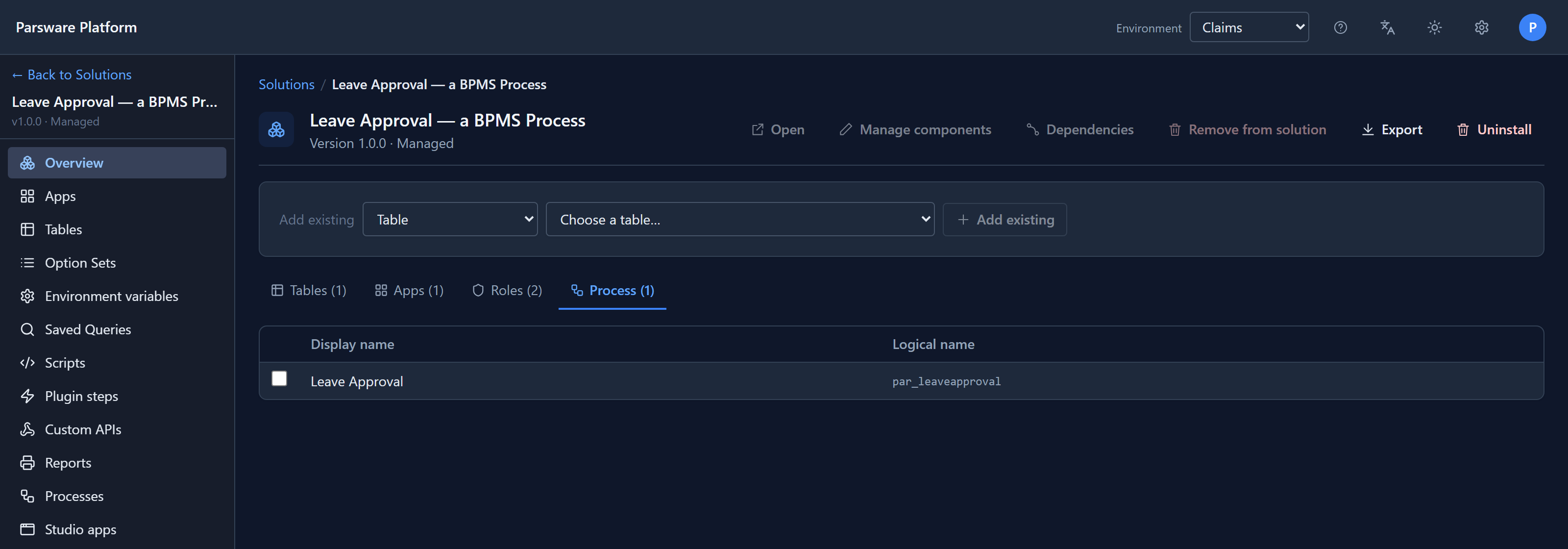Viewport: 1568px width, 549px height.
Task: Open the help question-mark icon
Action: tap(1340, 27)
